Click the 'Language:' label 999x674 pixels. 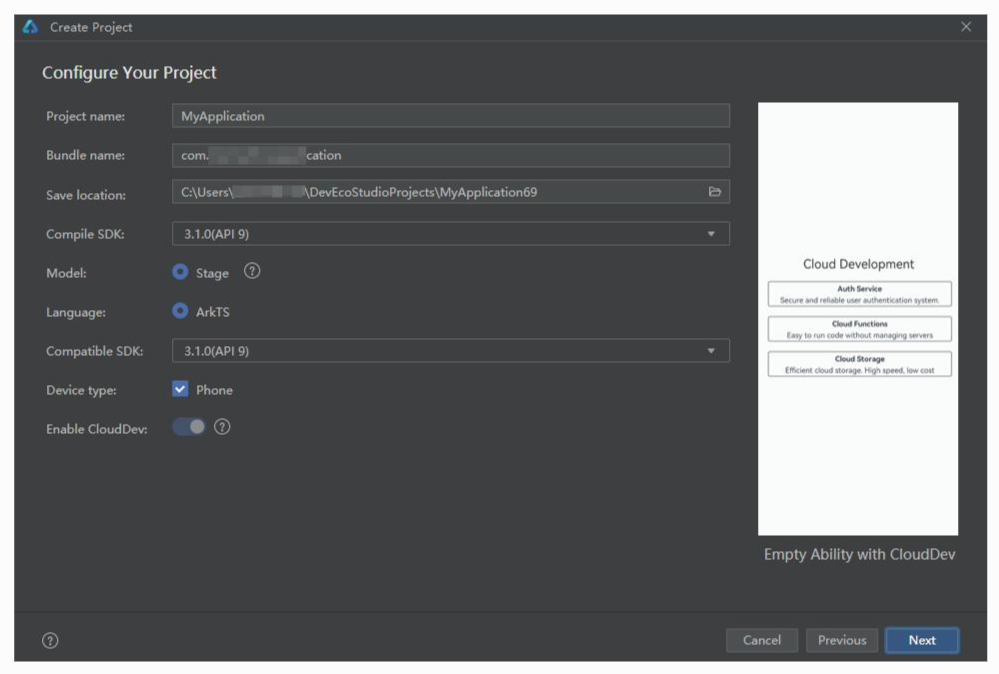click(x=76, y=312)
